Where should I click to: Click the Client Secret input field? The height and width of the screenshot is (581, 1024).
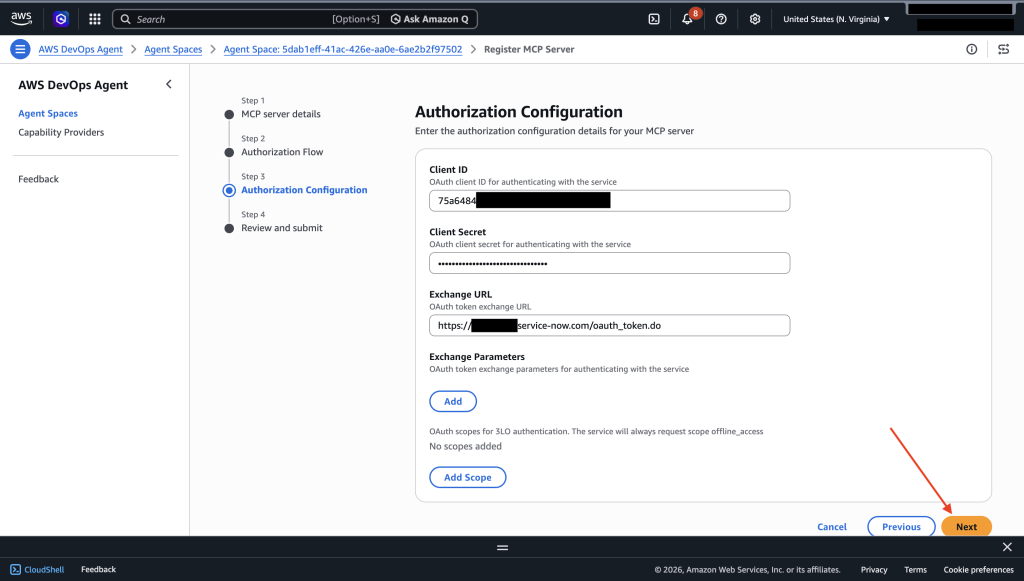609,263
